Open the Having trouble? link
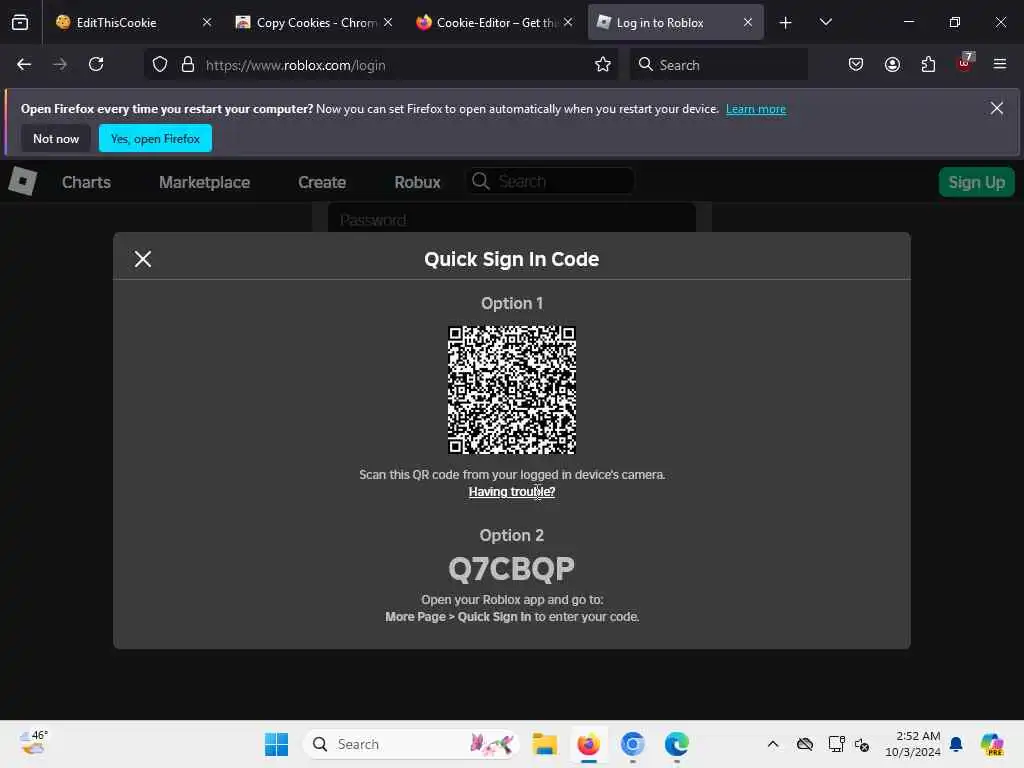 click(512, 492)
